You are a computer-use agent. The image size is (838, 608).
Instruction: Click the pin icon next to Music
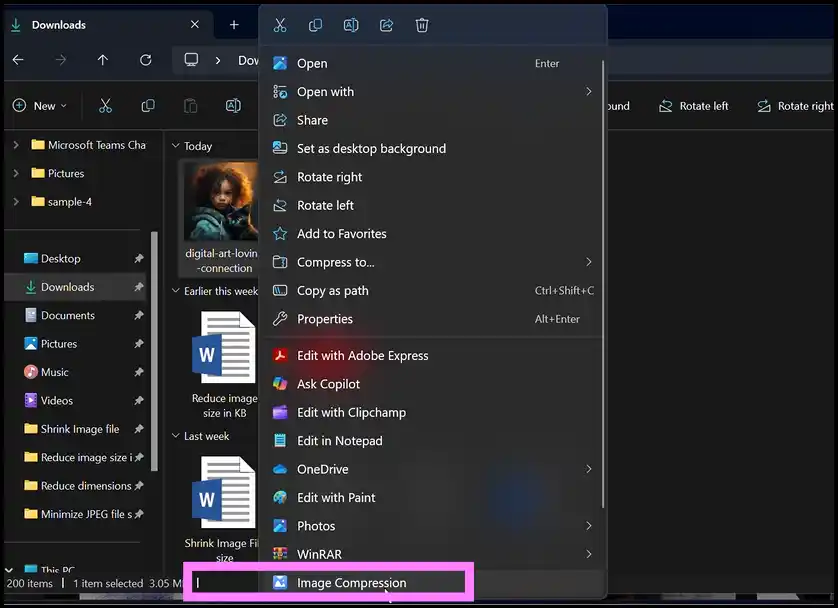pyautogui.click(x=139, y=372)
